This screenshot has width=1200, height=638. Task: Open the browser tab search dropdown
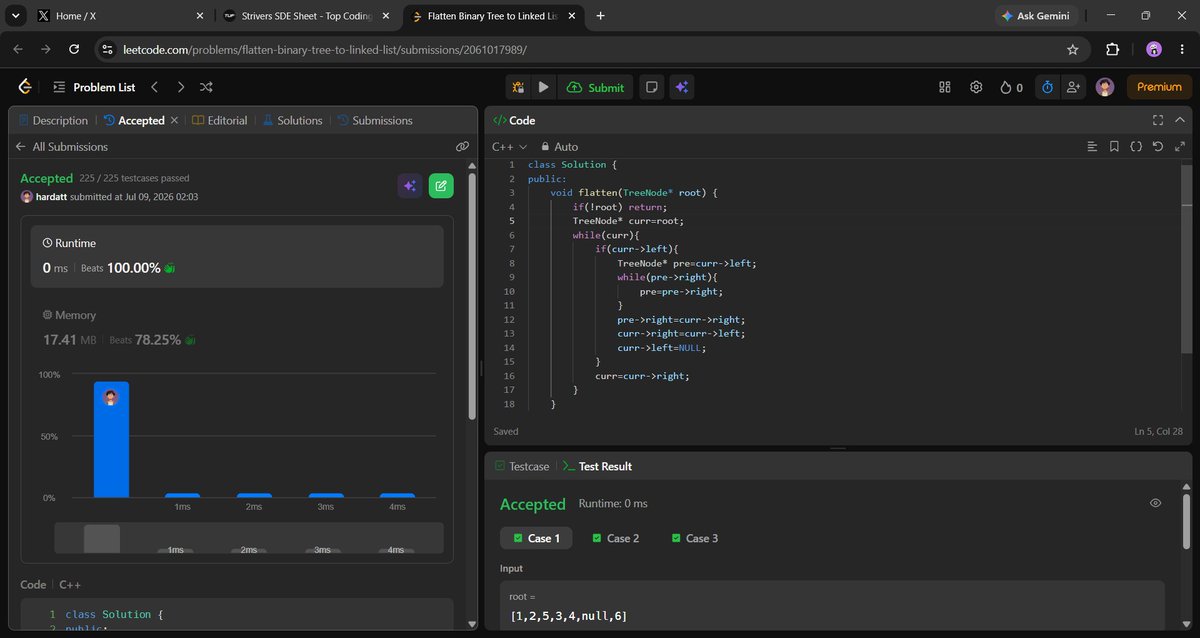[14, 16]
